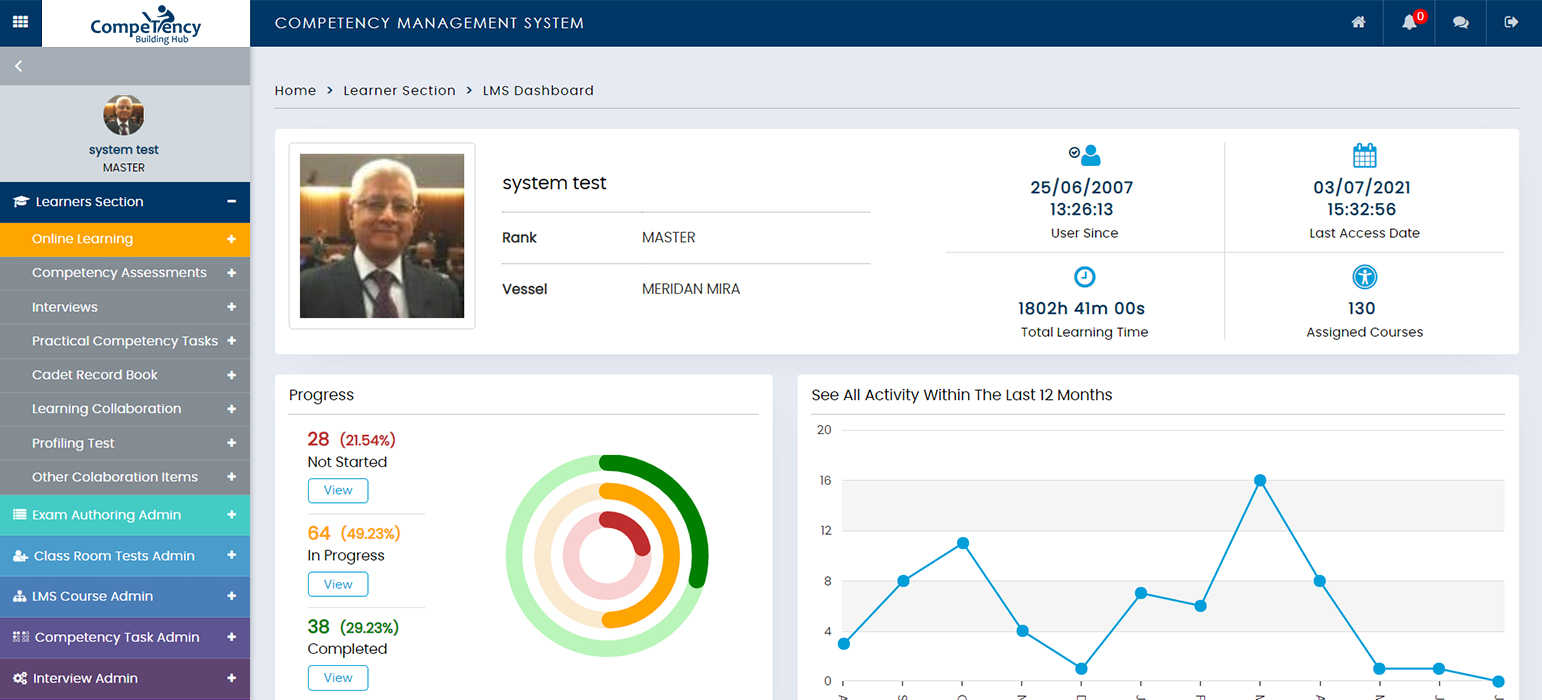This screenshot has width=1542, height=700.
Task: View the Not Started courses
Action: point(338,491)
